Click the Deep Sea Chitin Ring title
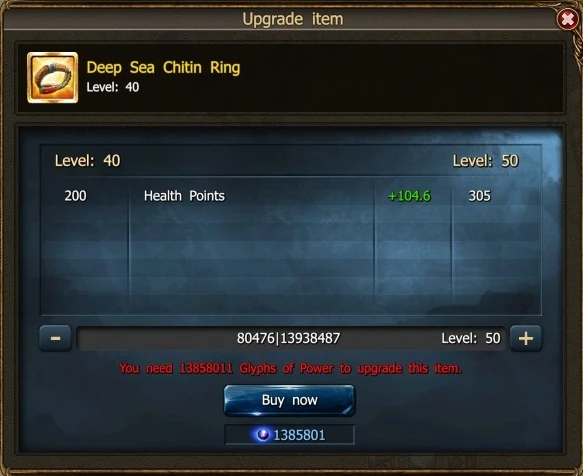583x476 pixels. [x=163, y=68]
